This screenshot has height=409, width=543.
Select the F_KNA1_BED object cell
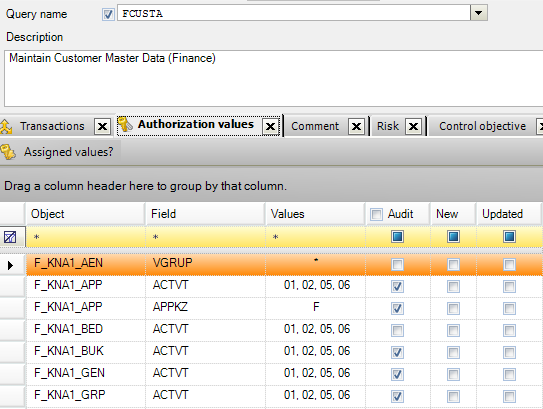pyautogui.click(x=86, y=329)
